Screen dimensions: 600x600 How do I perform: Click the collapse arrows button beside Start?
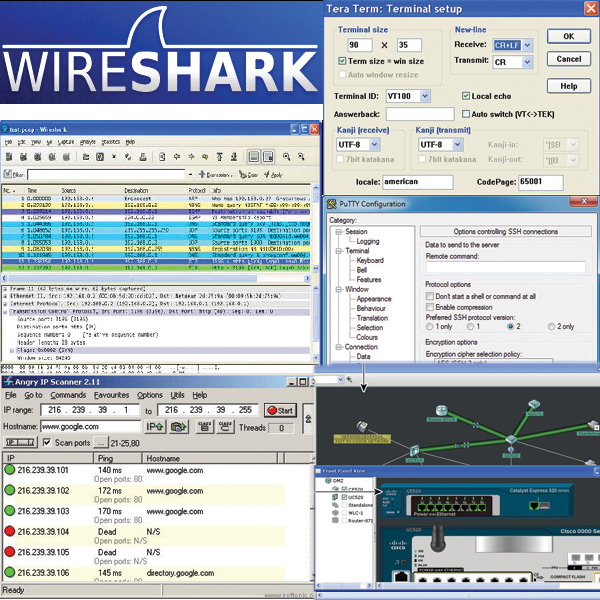coord(308,419)
